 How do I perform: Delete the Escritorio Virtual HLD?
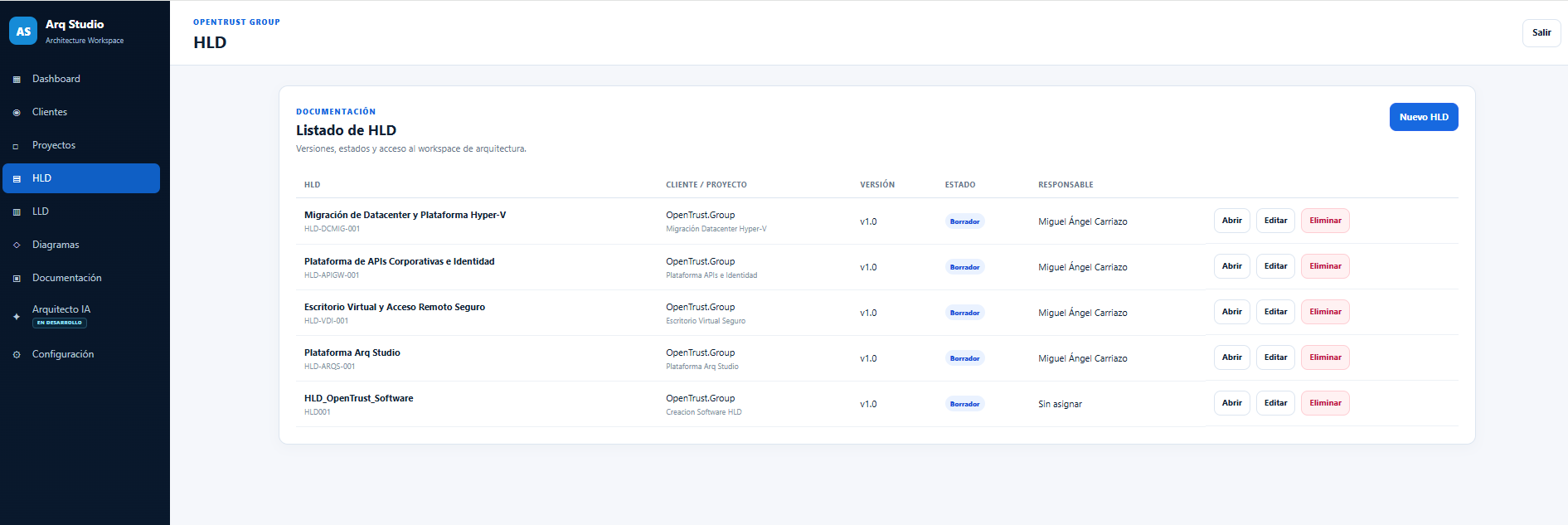(1325, 312)
